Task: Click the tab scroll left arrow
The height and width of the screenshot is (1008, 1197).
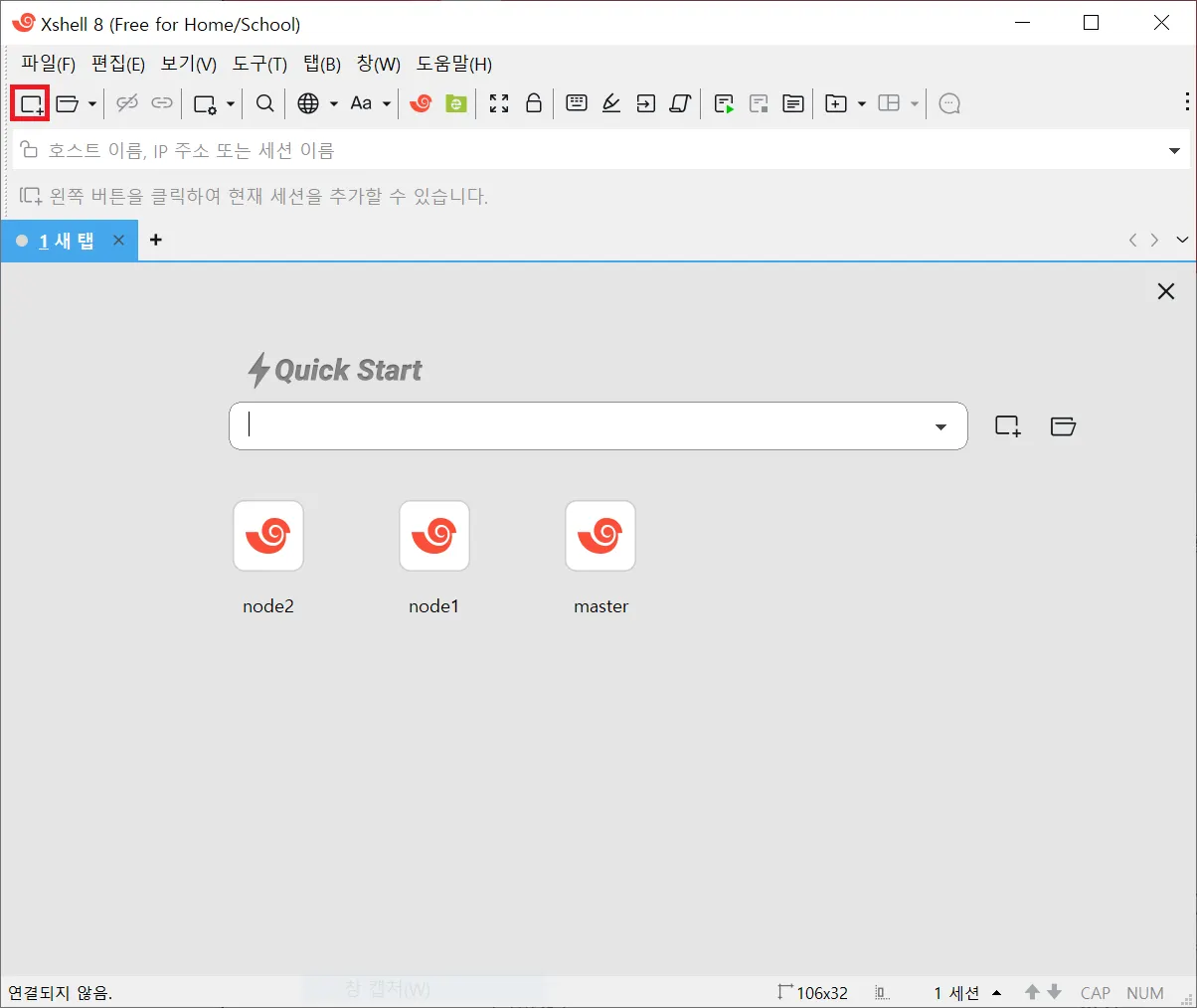Action: click(1132, 240)
